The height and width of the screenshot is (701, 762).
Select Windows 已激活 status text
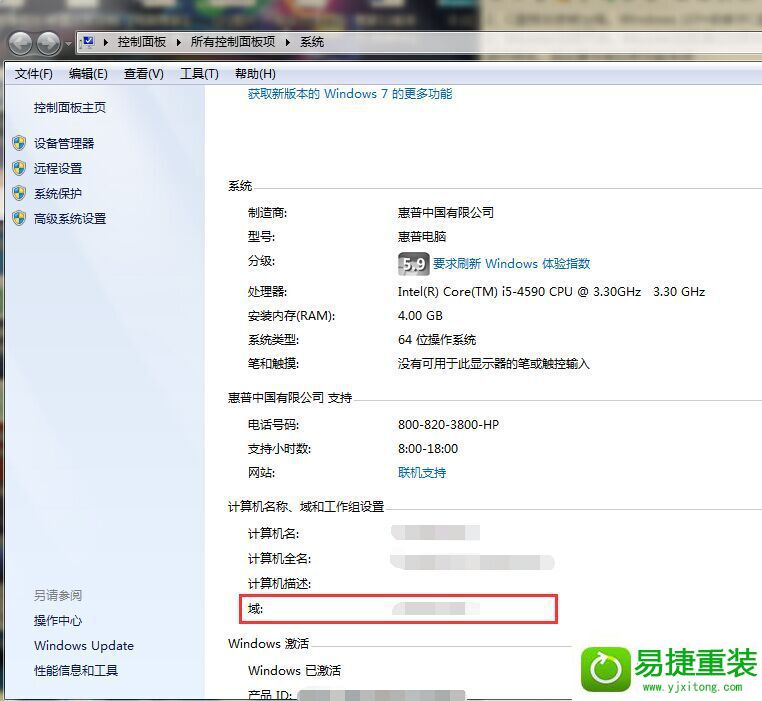294,671
